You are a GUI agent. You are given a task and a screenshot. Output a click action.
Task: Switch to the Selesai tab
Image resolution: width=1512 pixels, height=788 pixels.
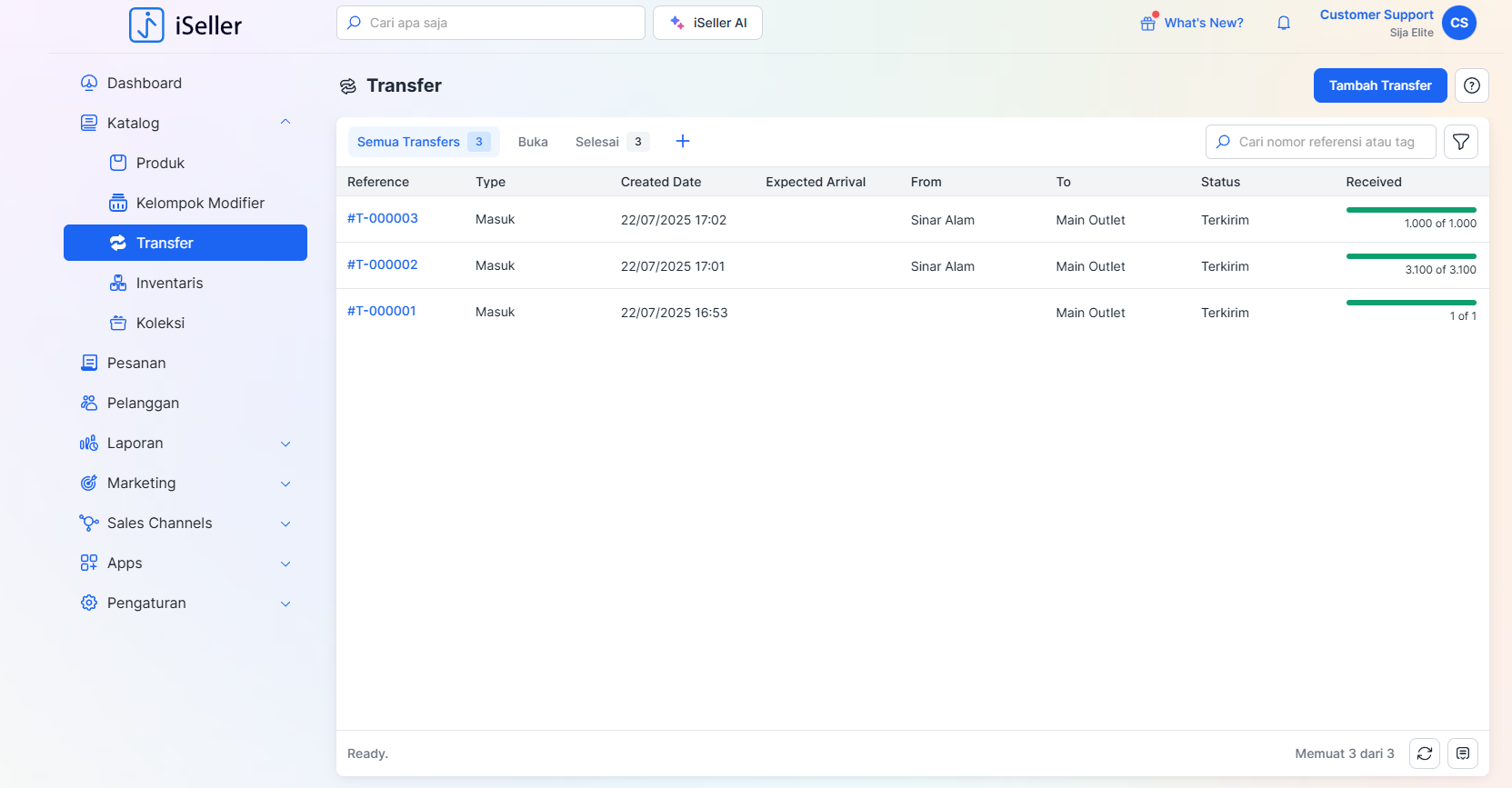597,142
